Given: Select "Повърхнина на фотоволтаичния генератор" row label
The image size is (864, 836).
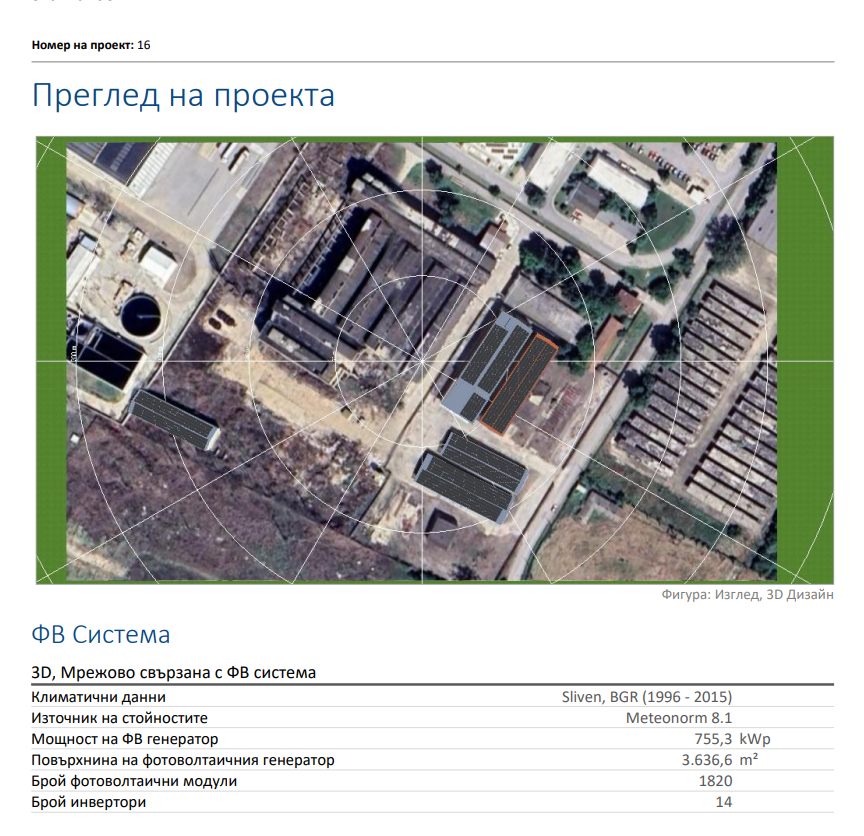Looking at the screenshot, I should 182,760.
